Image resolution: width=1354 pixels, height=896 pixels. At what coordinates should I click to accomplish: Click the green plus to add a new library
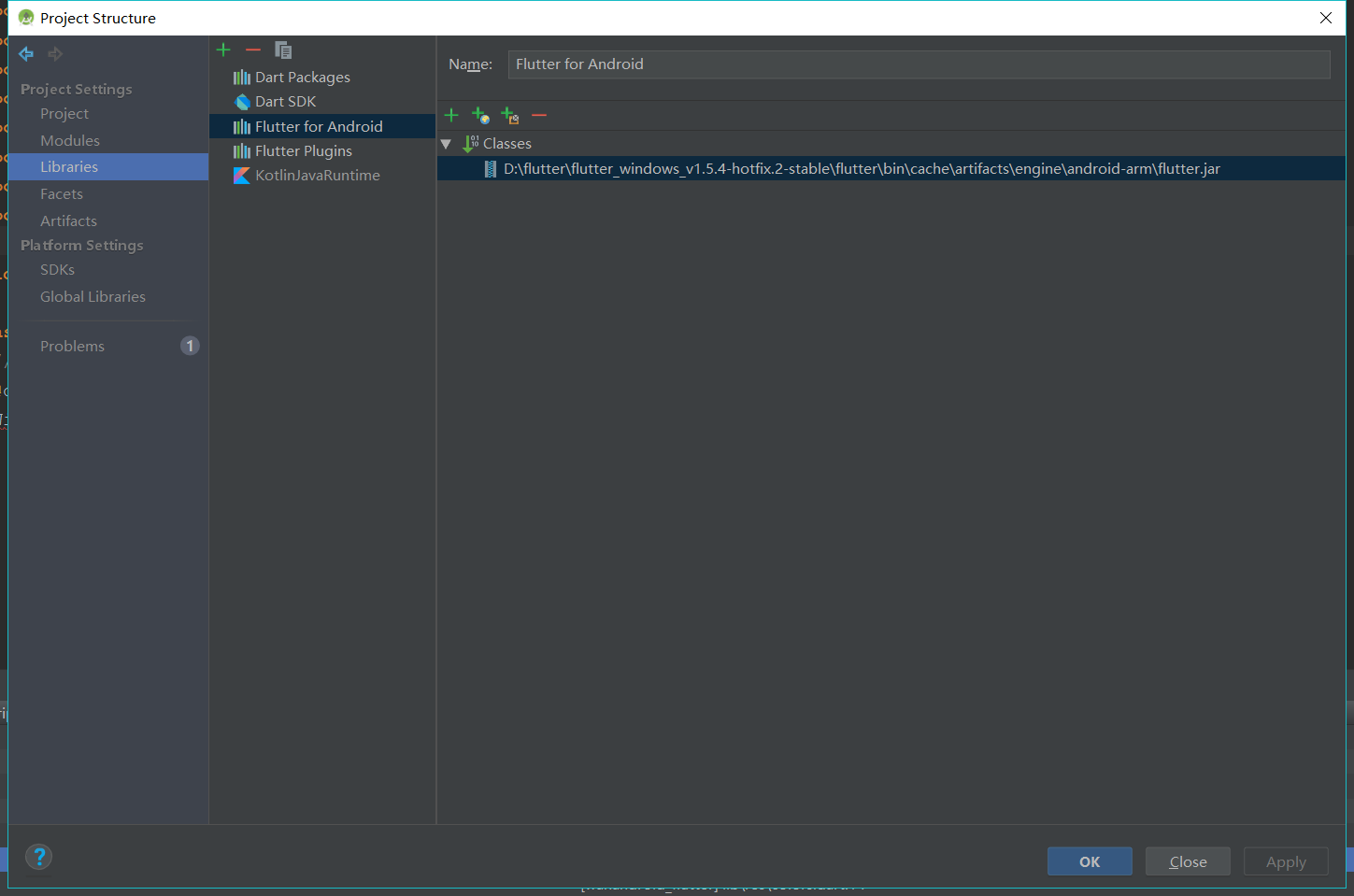pos(222,49)
